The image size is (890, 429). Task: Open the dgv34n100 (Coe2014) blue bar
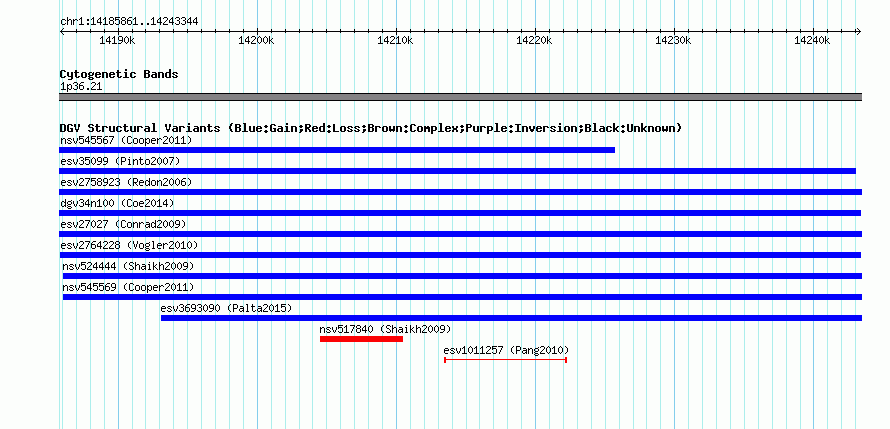click(460, 213)
